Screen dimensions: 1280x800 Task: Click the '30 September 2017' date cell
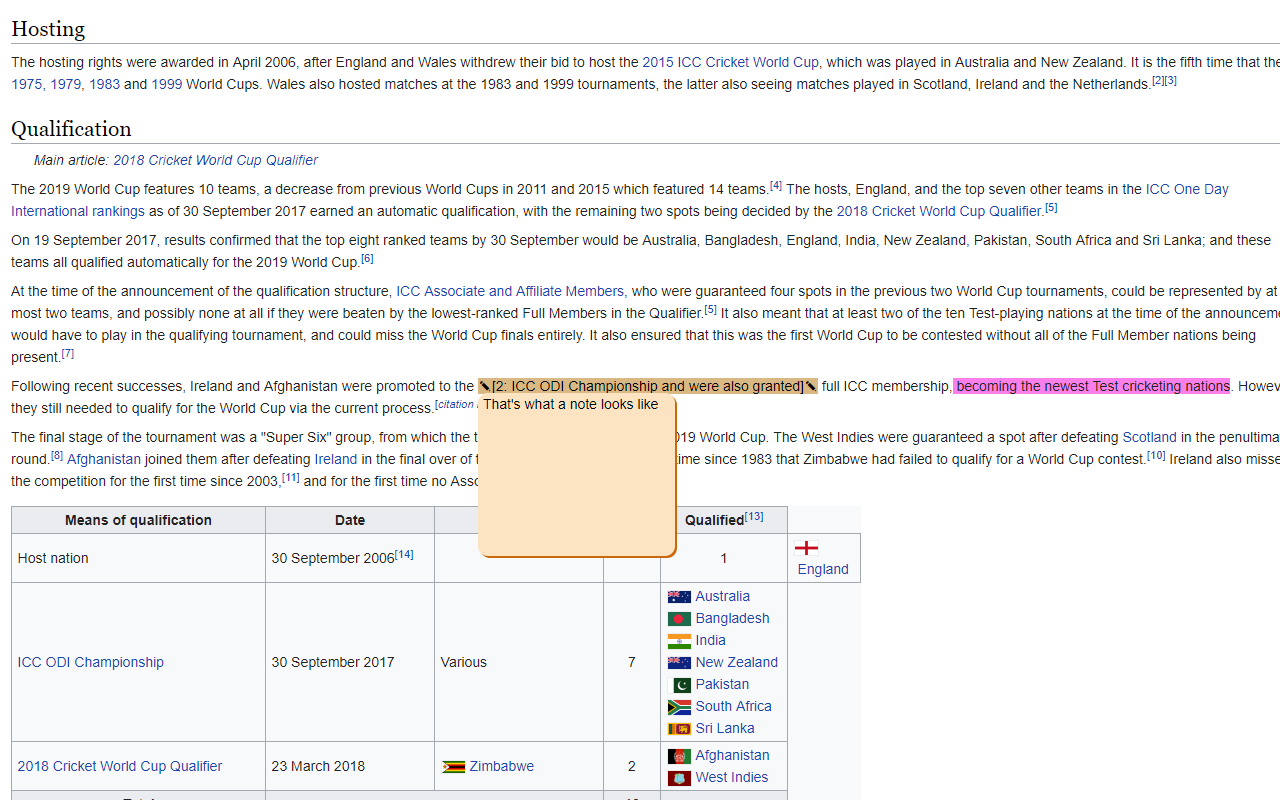(x=350, y=662)
